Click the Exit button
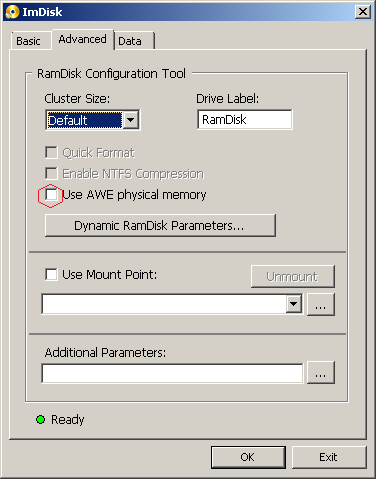 click(x=329, y=457)
